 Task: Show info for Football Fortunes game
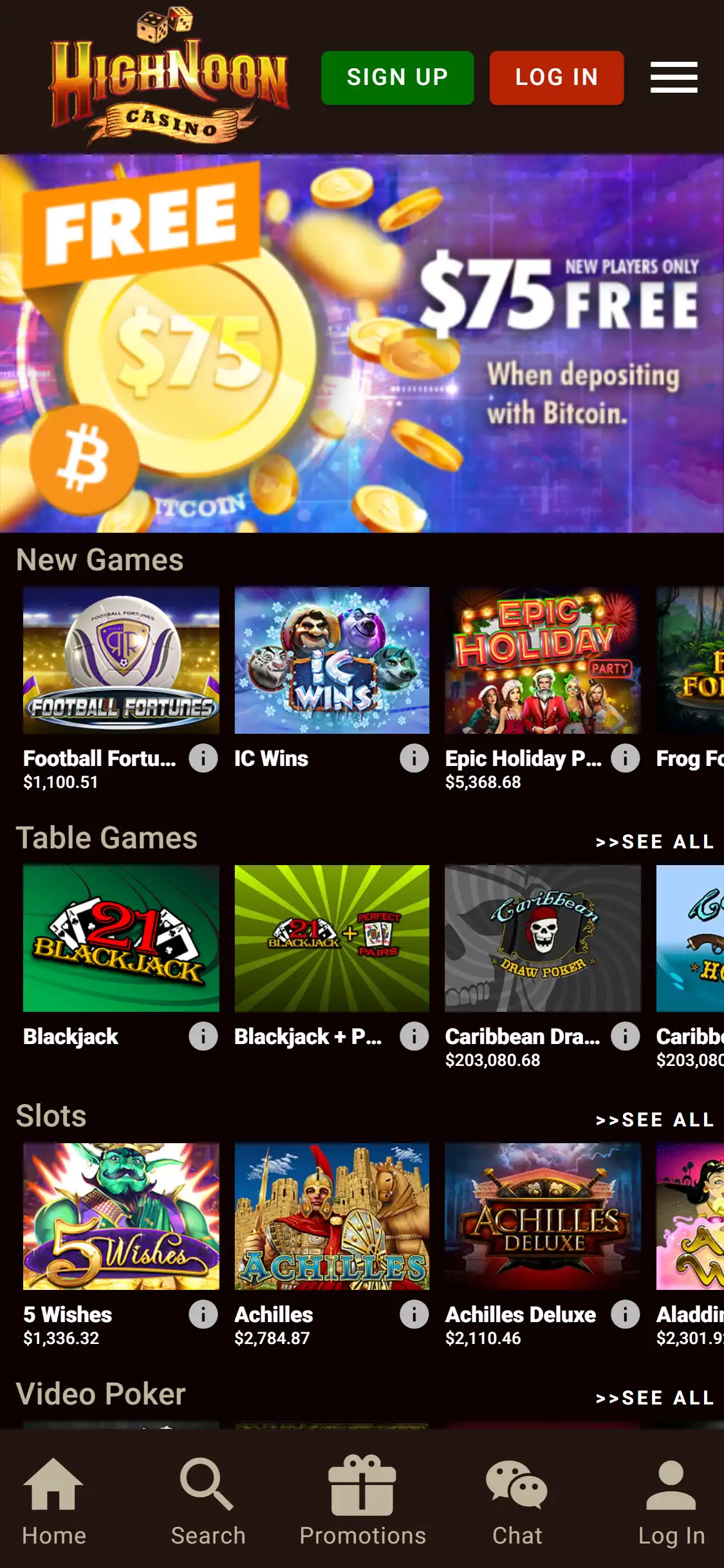[x=203, y=758]
